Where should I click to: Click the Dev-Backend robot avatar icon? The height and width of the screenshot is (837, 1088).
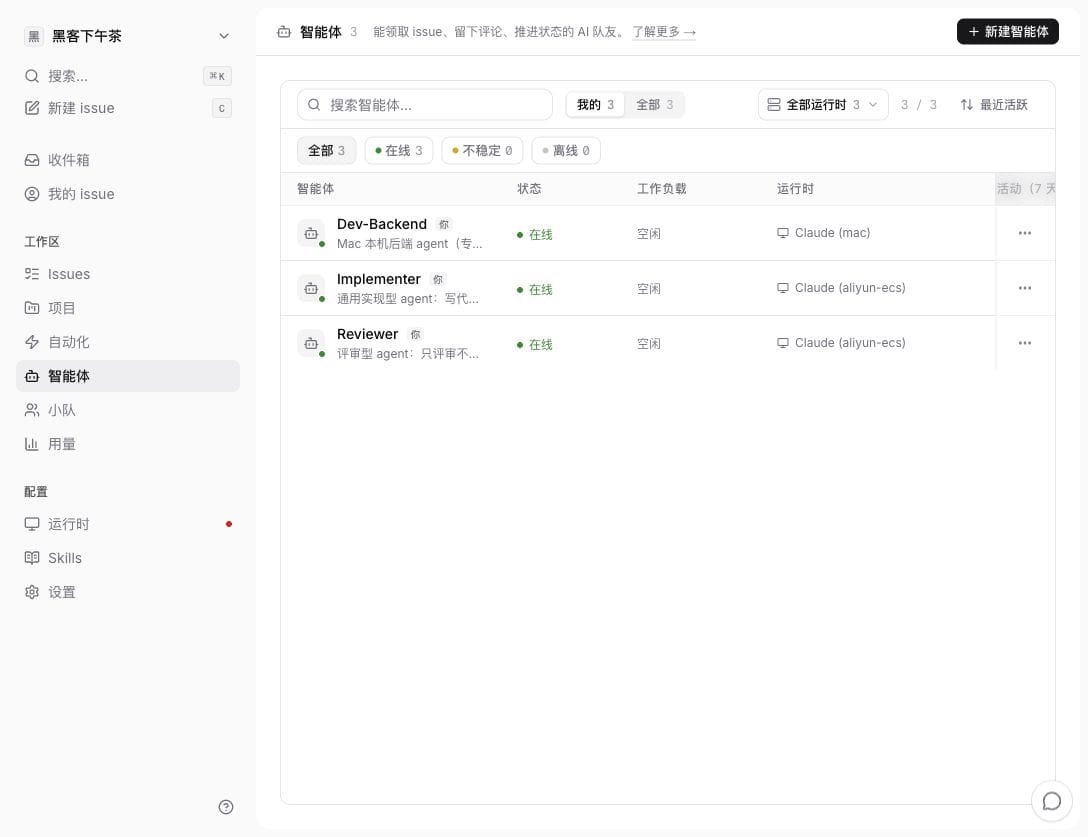[311, 233]
